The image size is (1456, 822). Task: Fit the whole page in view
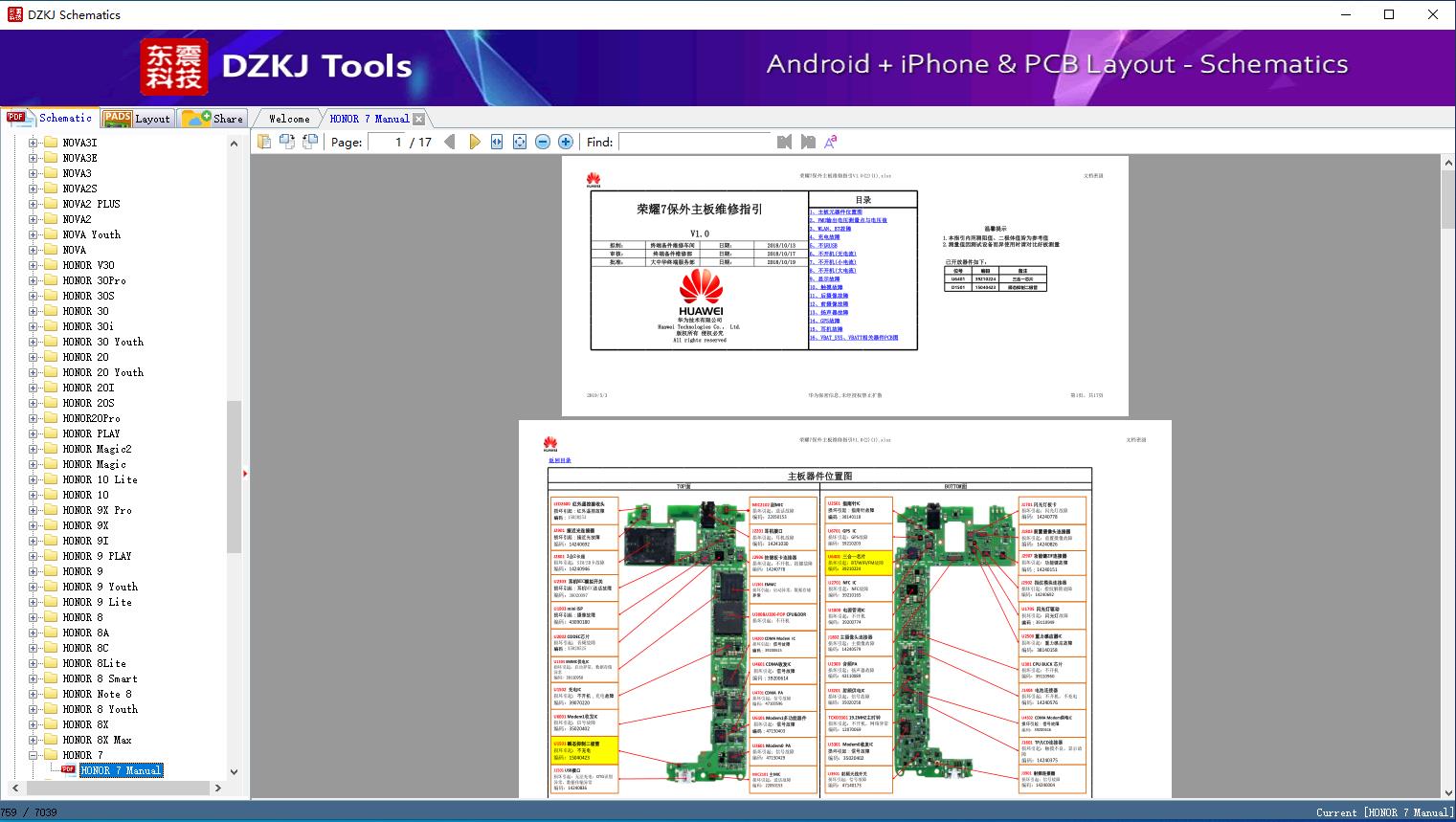point(520,142)
